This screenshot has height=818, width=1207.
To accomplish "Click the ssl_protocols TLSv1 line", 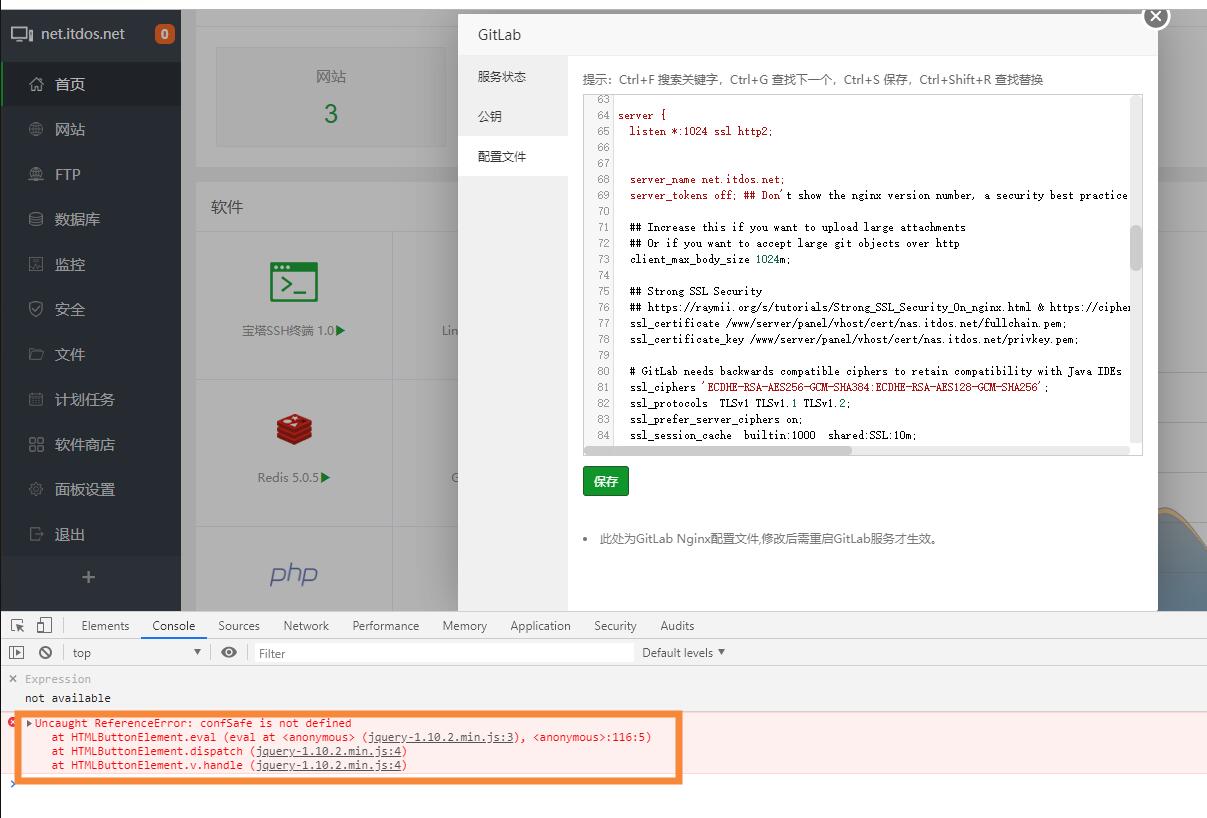I will pos(741,403).
